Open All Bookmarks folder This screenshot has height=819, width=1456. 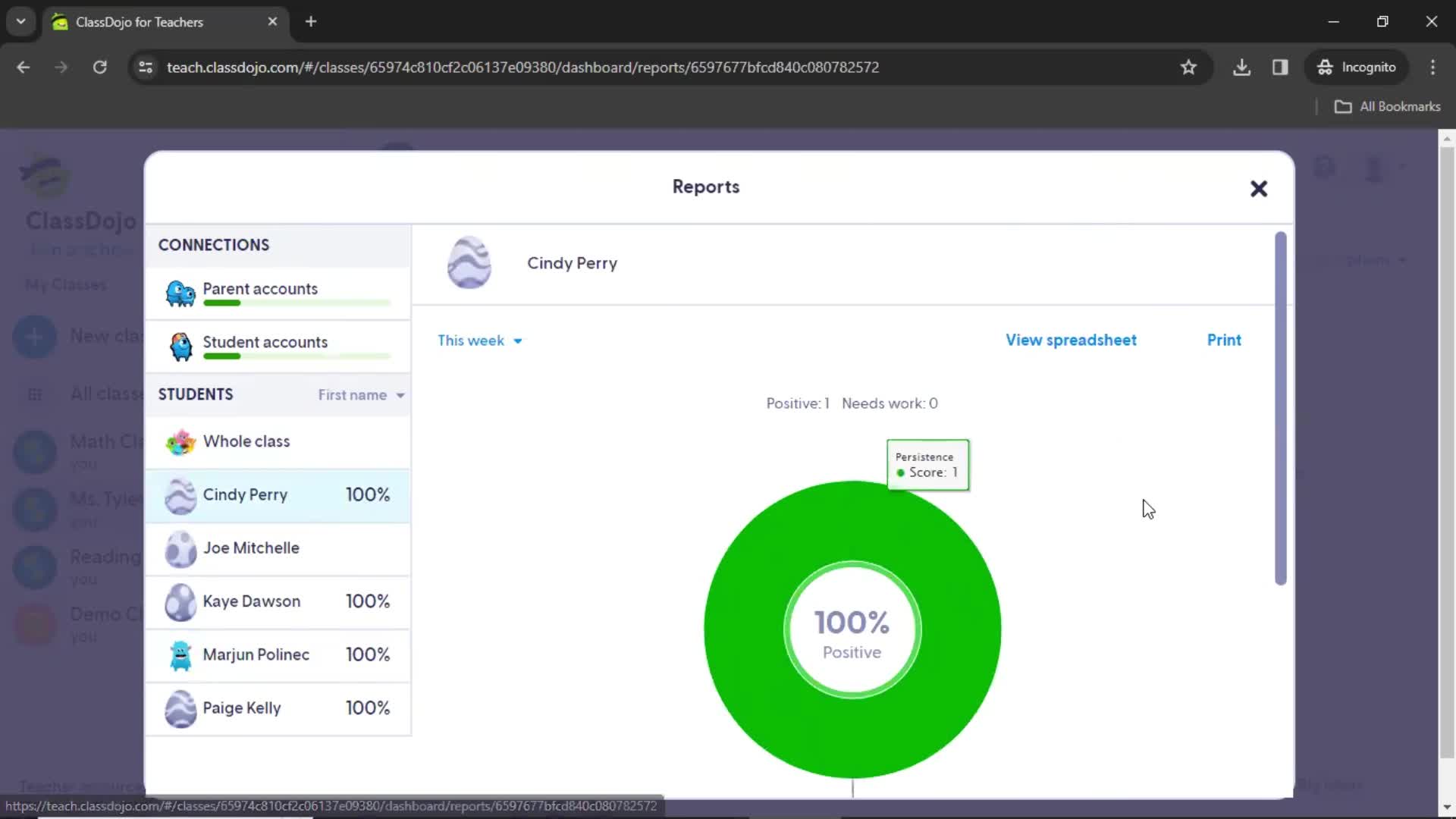point(1387,107)
